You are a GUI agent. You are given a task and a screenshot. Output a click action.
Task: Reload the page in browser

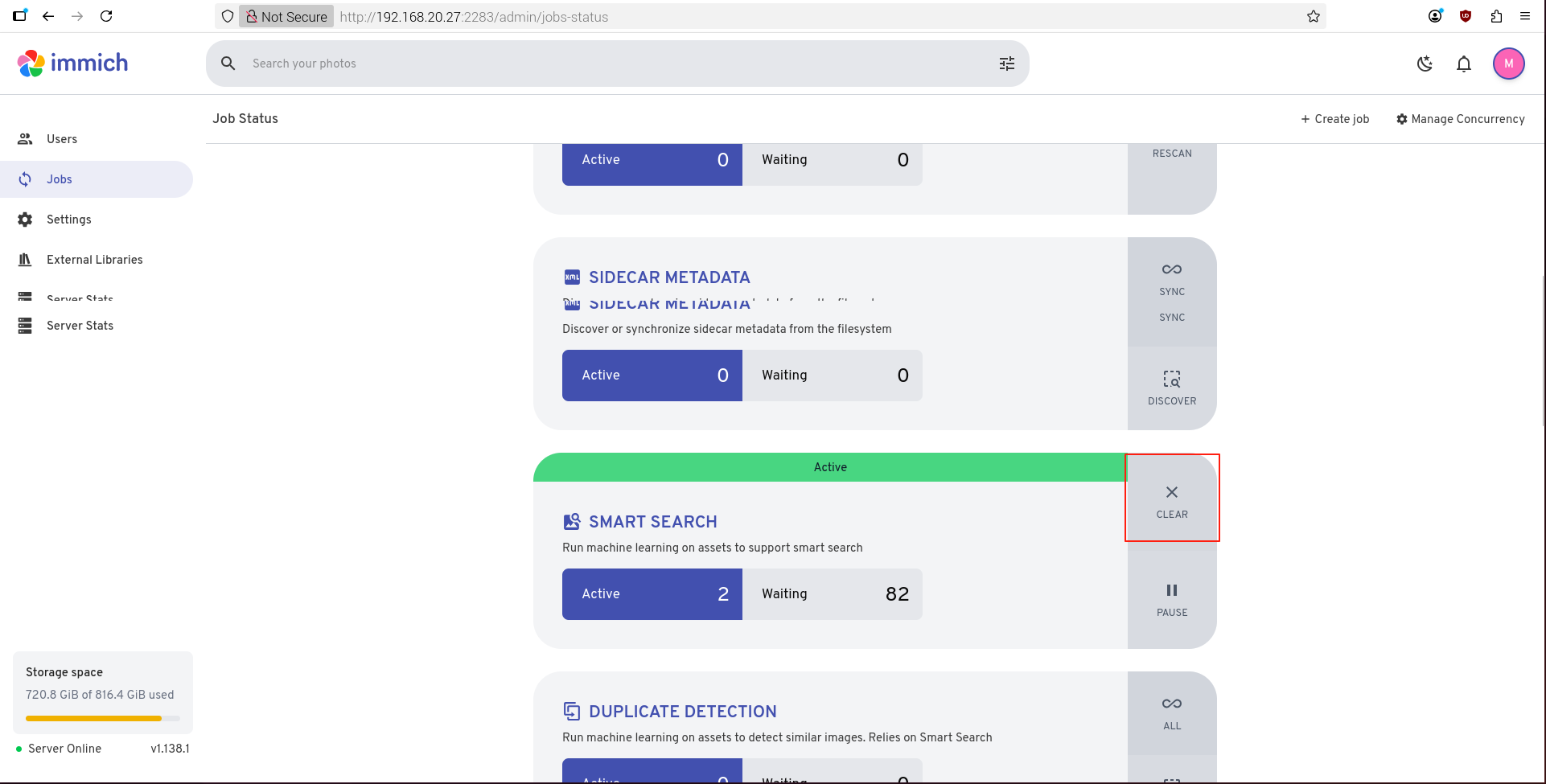[x=106, y=16]
